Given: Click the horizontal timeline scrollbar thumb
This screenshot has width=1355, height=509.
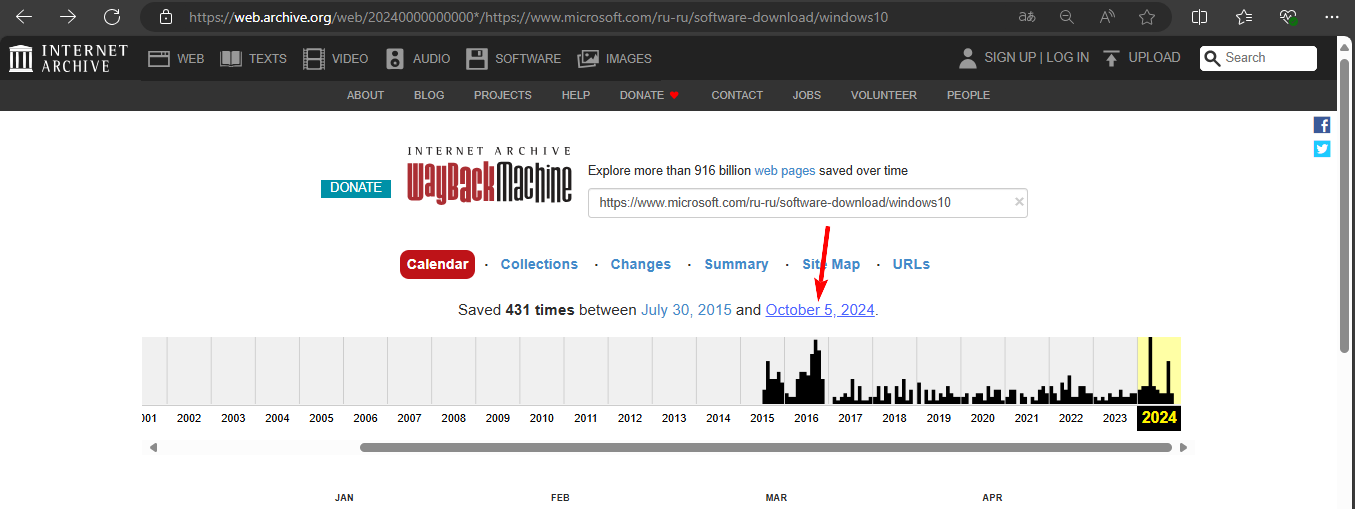Looking at the screenshot, I should point(766,447).
